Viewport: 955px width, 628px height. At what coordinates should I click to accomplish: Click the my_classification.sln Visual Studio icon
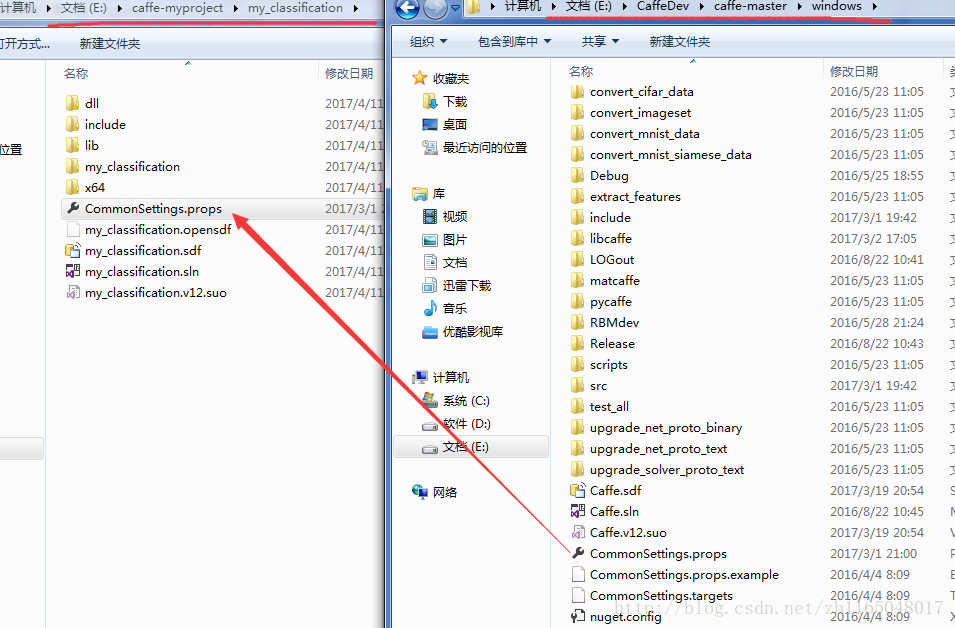(73, 271)
